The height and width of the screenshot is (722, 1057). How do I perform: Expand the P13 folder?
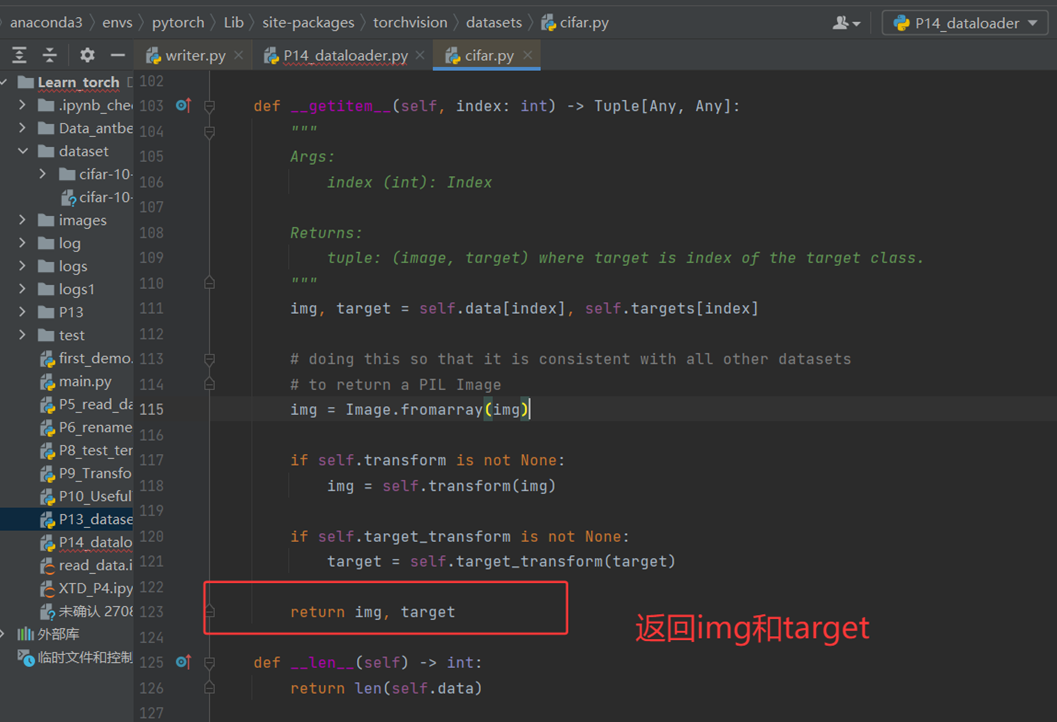tap(22, 311)
